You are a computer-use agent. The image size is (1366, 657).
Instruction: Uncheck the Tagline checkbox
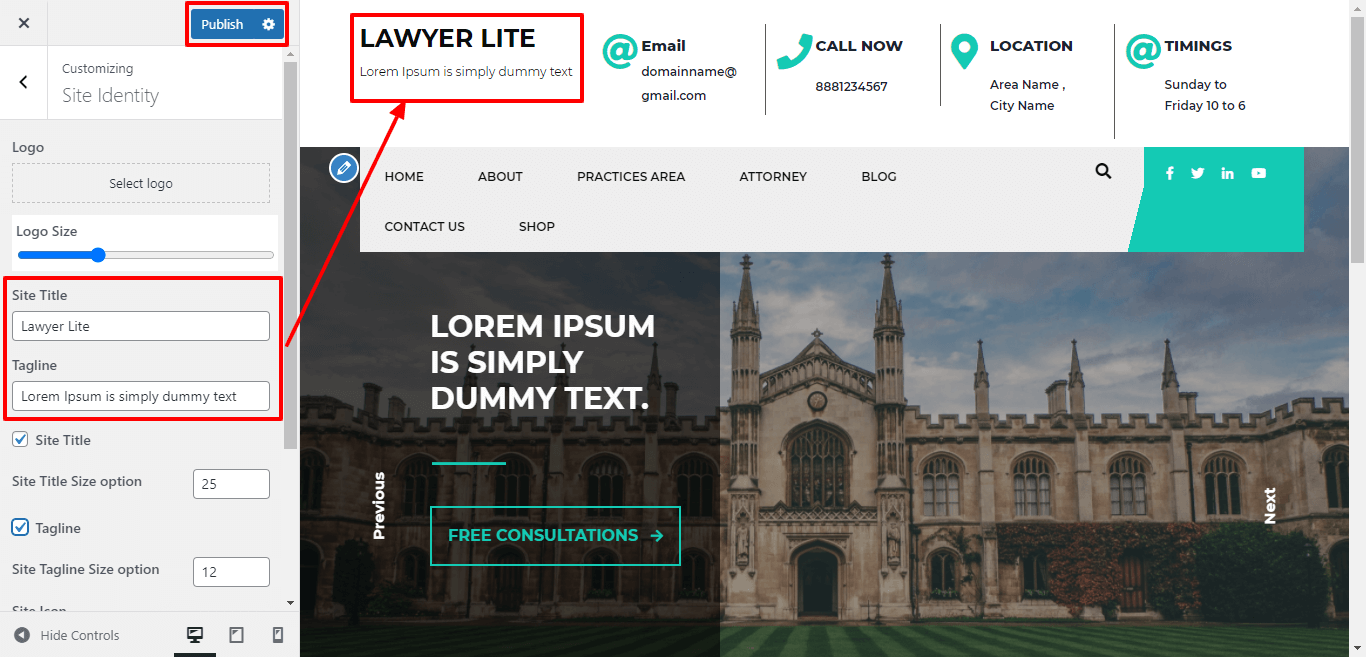[x=20, y=527]
